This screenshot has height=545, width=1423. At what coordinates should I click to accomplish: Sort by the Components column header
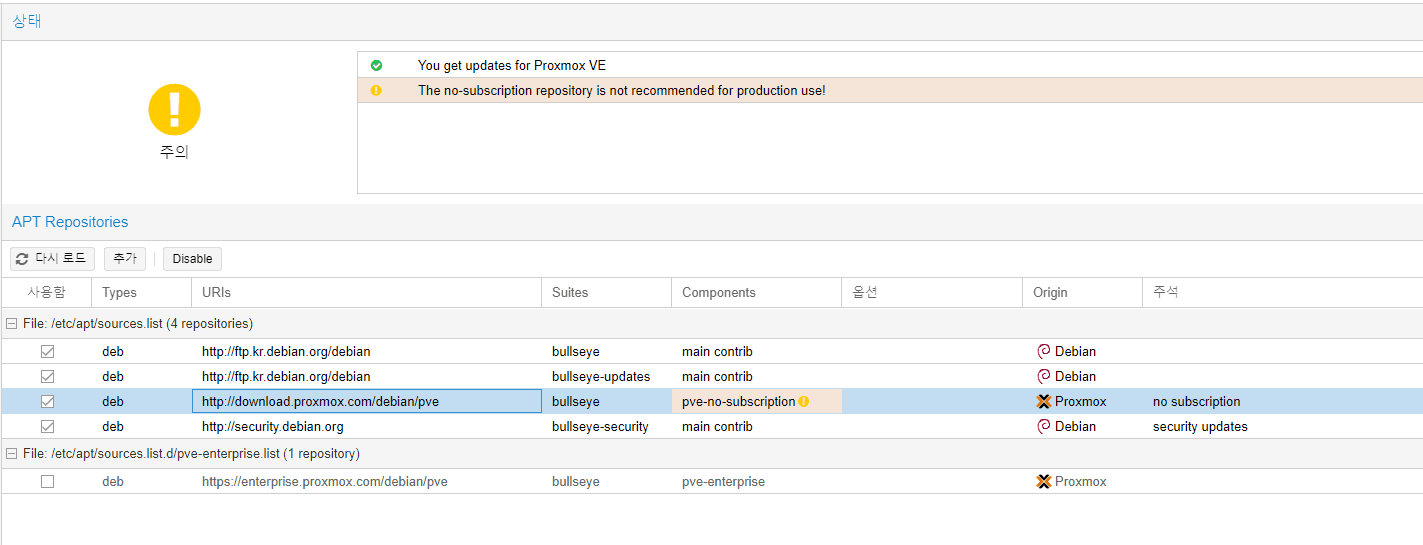coord(756,293)
